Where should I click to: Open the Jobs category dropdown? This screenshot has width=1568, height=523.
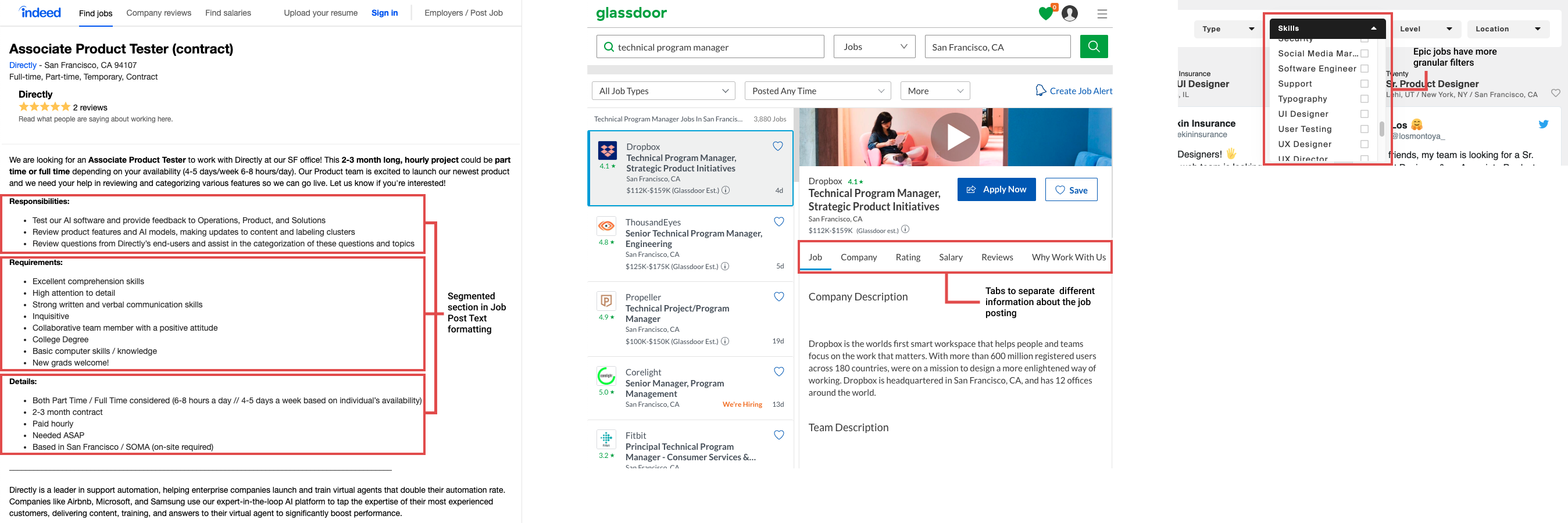[x=874, y=47]
